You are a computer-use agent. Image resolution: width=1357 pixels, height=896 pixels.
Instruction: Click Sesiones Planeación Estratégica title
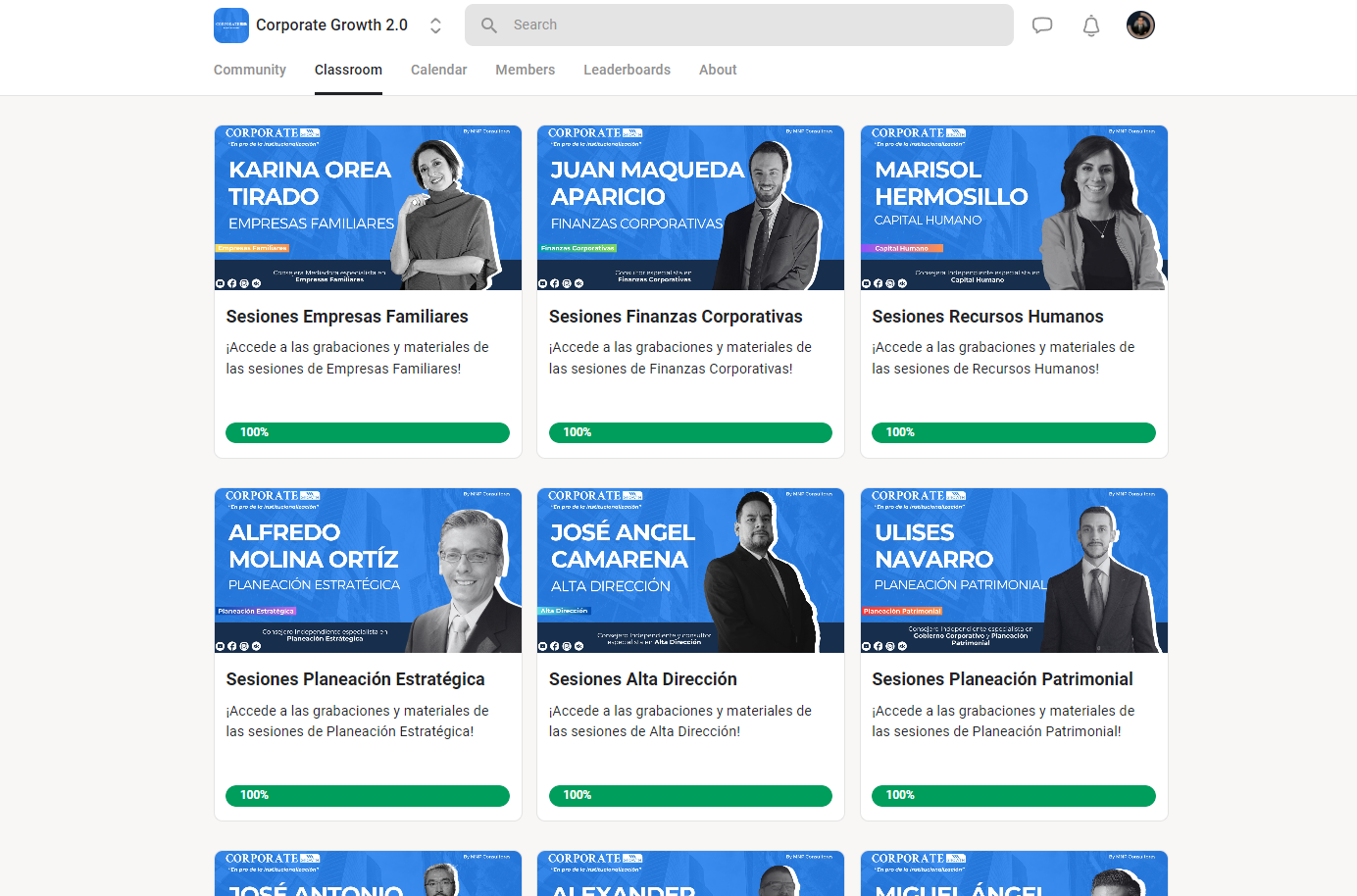355,679
